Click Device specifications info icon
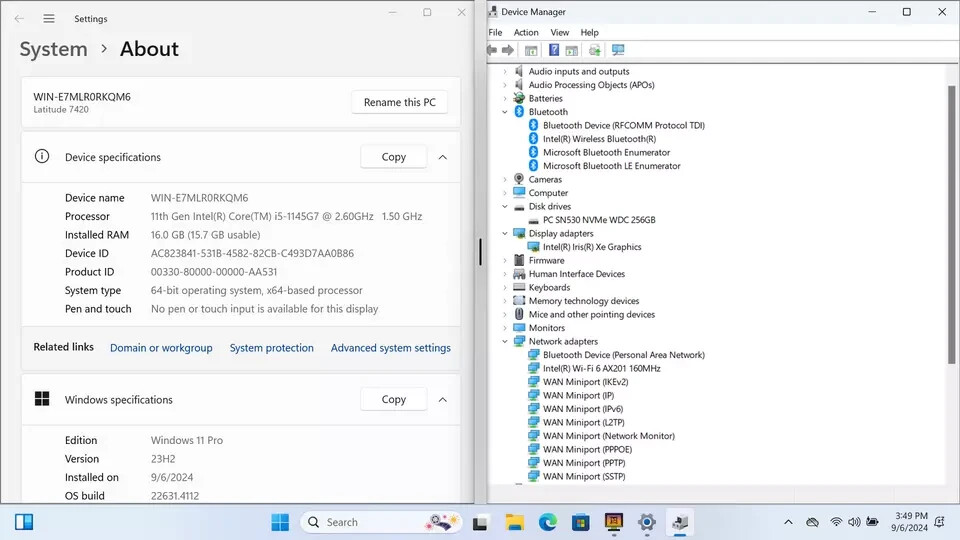The width and height of the screenshot is (960, 540). (x=42, y=157)
